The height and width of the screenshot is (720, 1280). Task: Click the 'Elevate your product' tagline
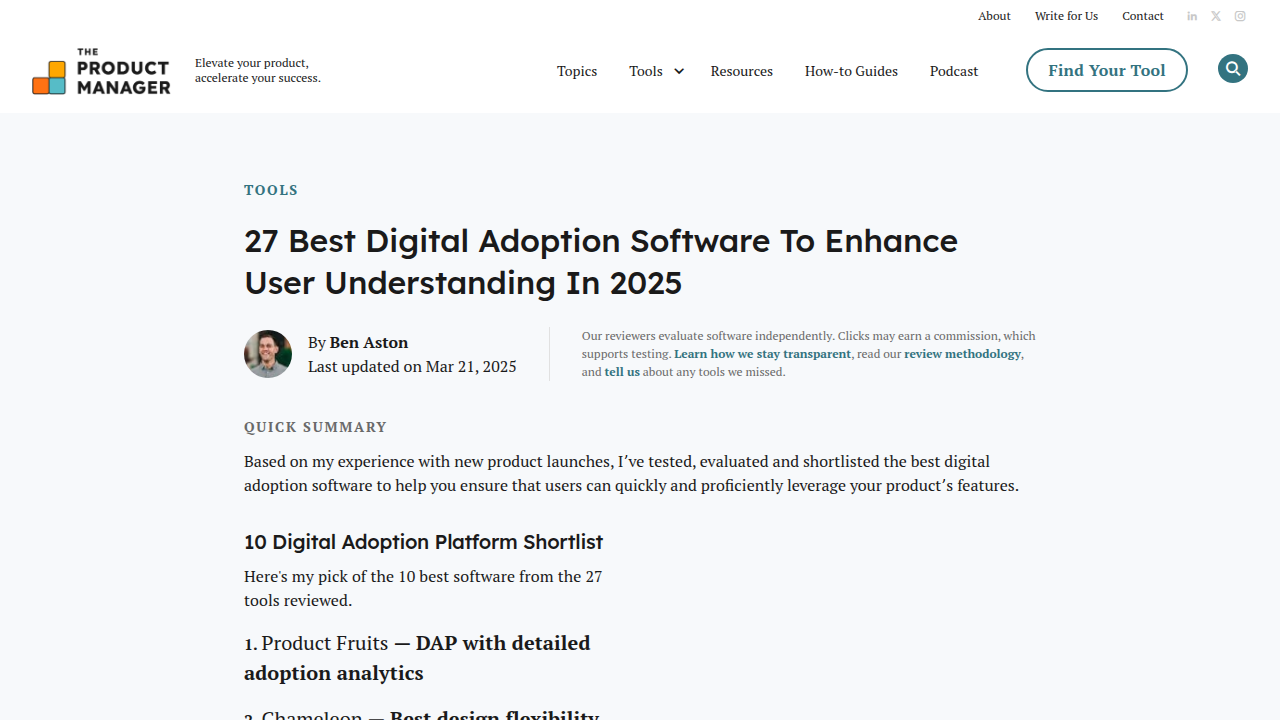258,70
